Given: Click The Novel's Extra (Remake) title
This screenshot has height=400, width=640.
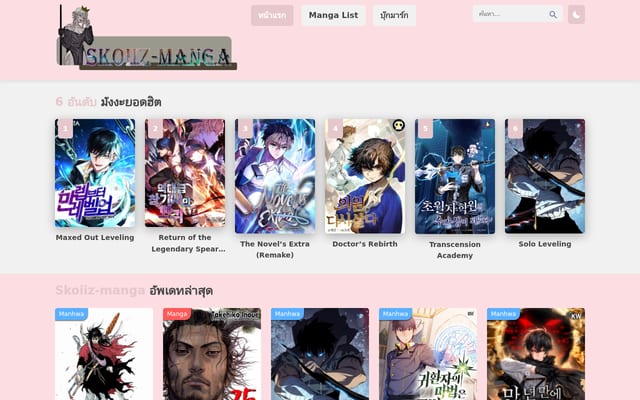Looking at the screenshot, I should point(275,249).
